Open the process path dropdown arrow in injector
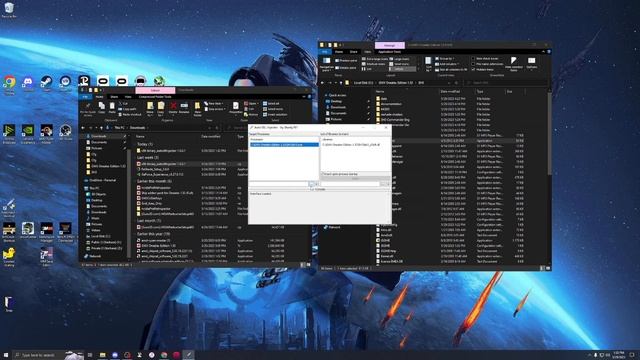This screenshot has height=360, width=640. click(x=317, y=184)
